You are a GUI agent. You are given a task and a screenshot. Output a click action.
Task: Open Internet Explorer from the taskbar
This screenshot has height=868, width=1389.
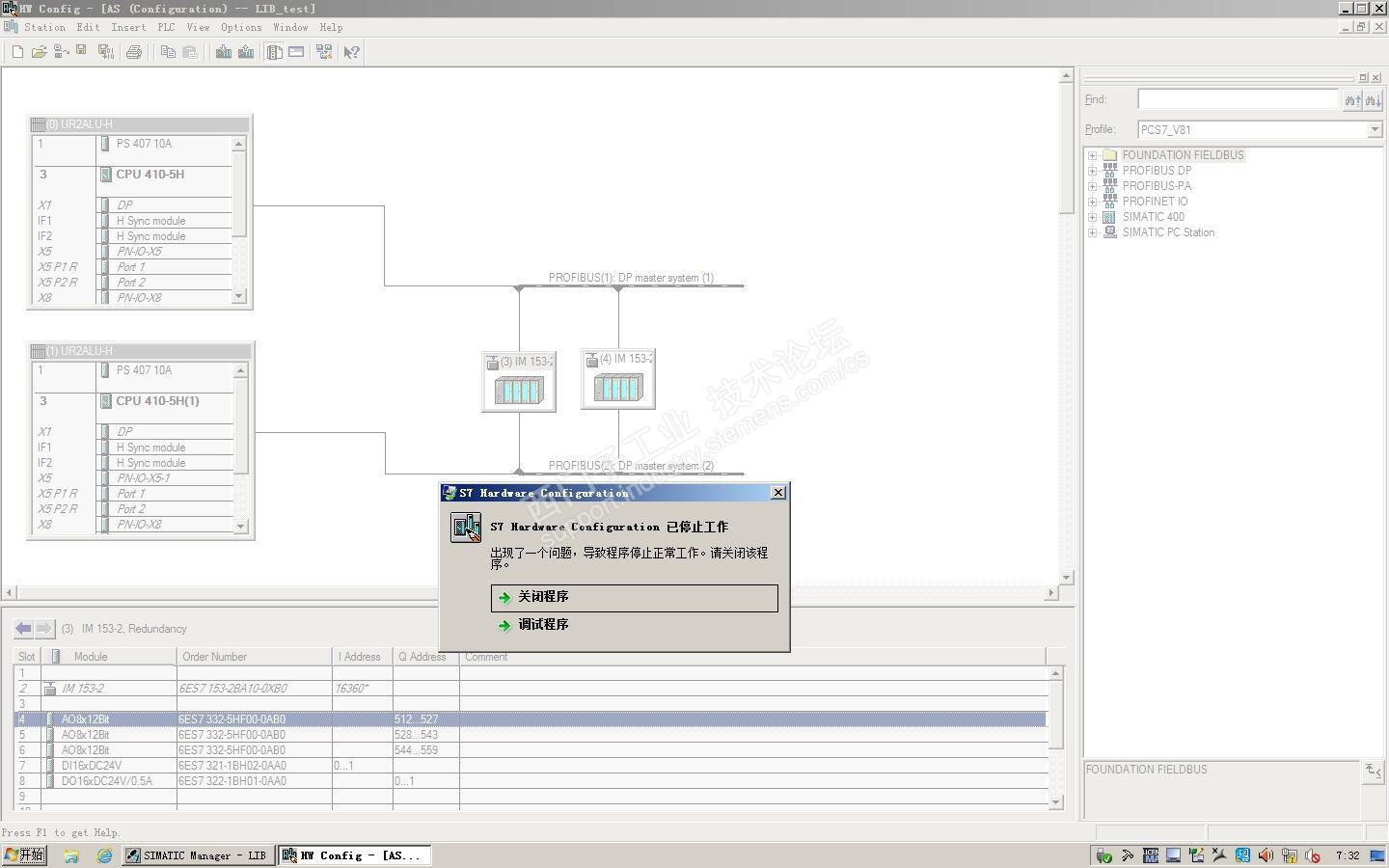[104, 855]
